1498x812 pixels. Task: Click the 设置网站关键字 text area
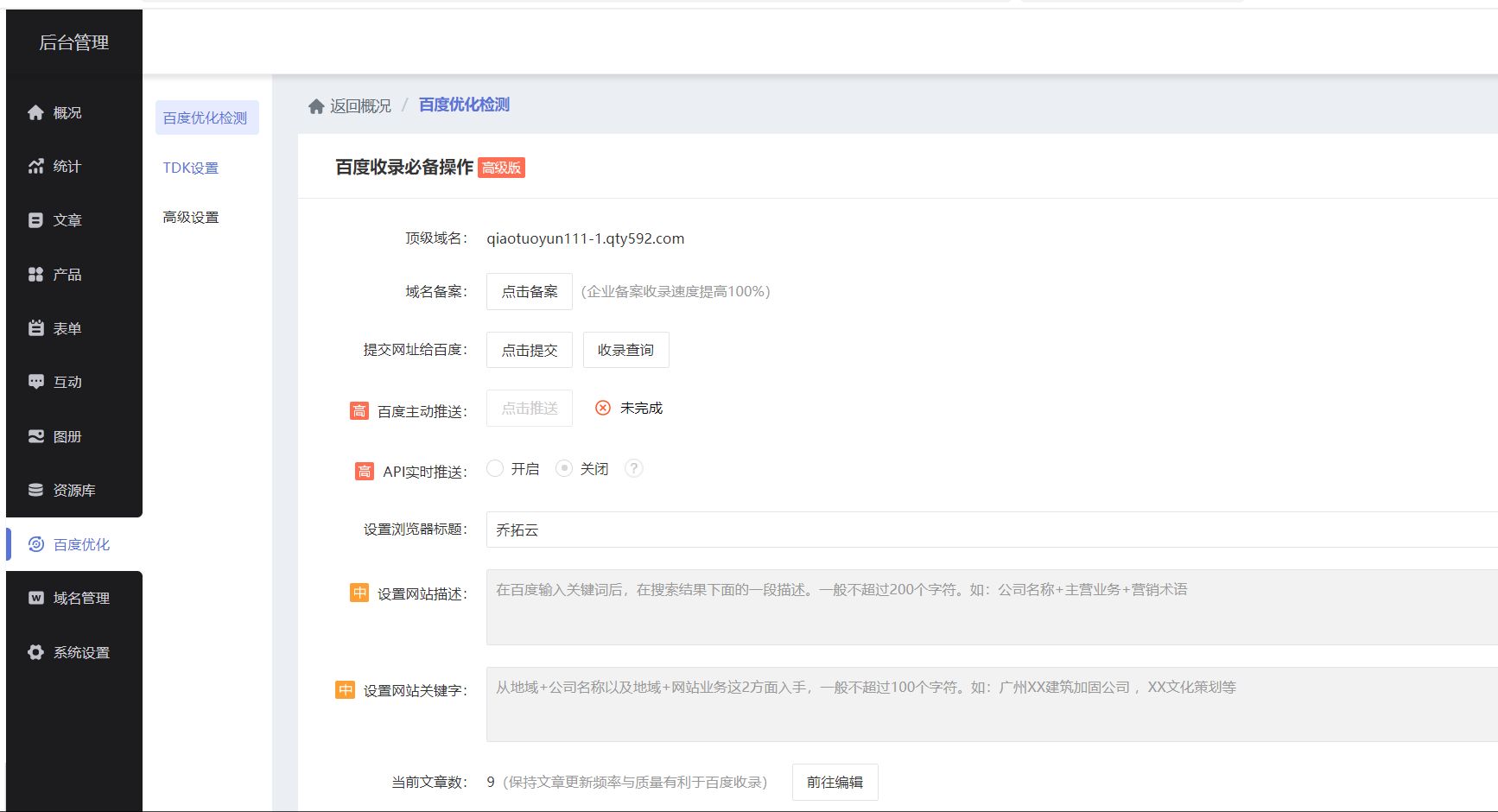coord(992,704)
